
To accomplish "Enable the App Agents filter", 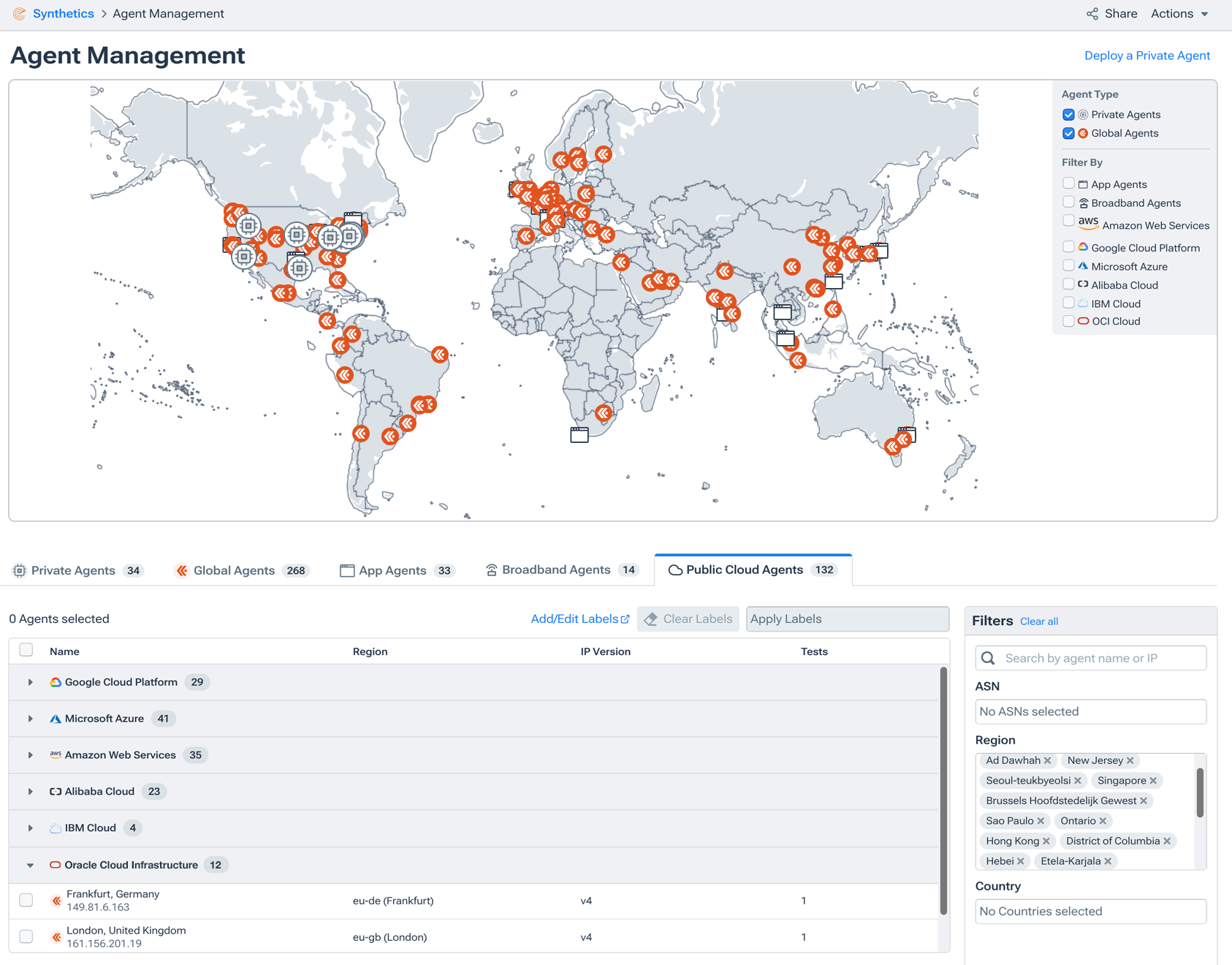I will (x=1068, y=183).
